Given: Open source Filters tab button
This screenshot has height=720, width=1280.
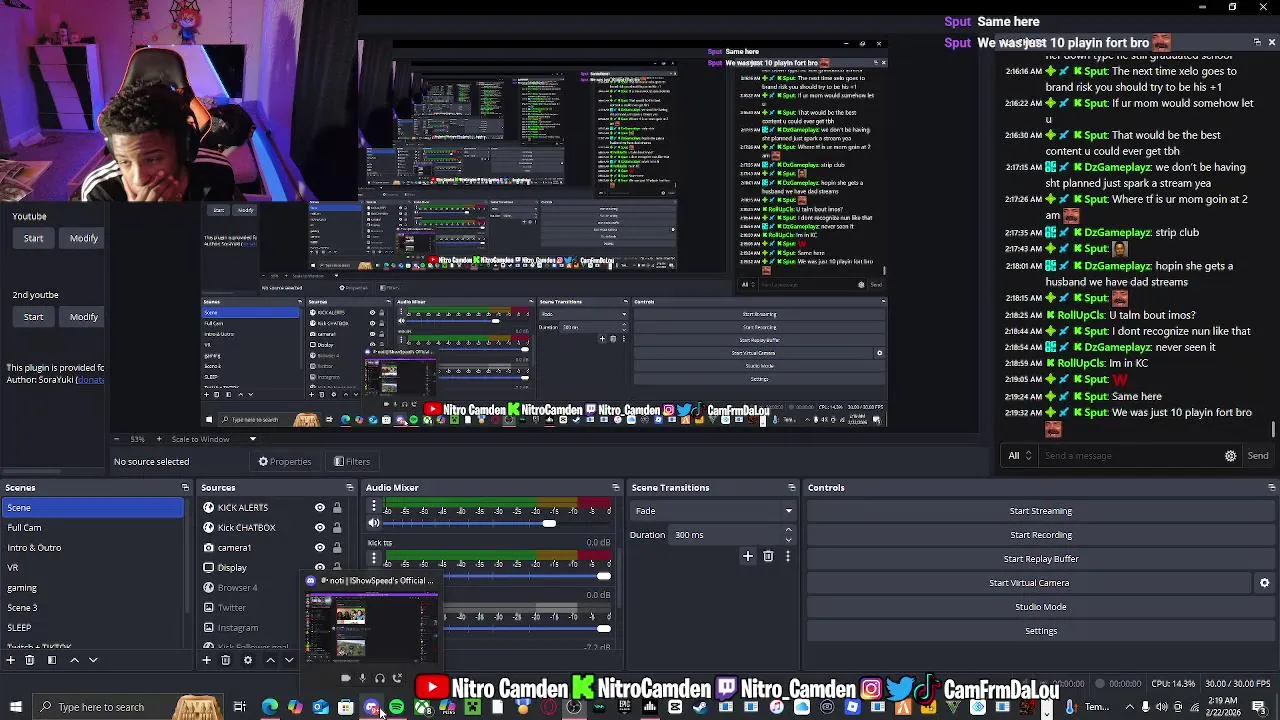Looking at the screenshot, I should click(x=352, y=462).
